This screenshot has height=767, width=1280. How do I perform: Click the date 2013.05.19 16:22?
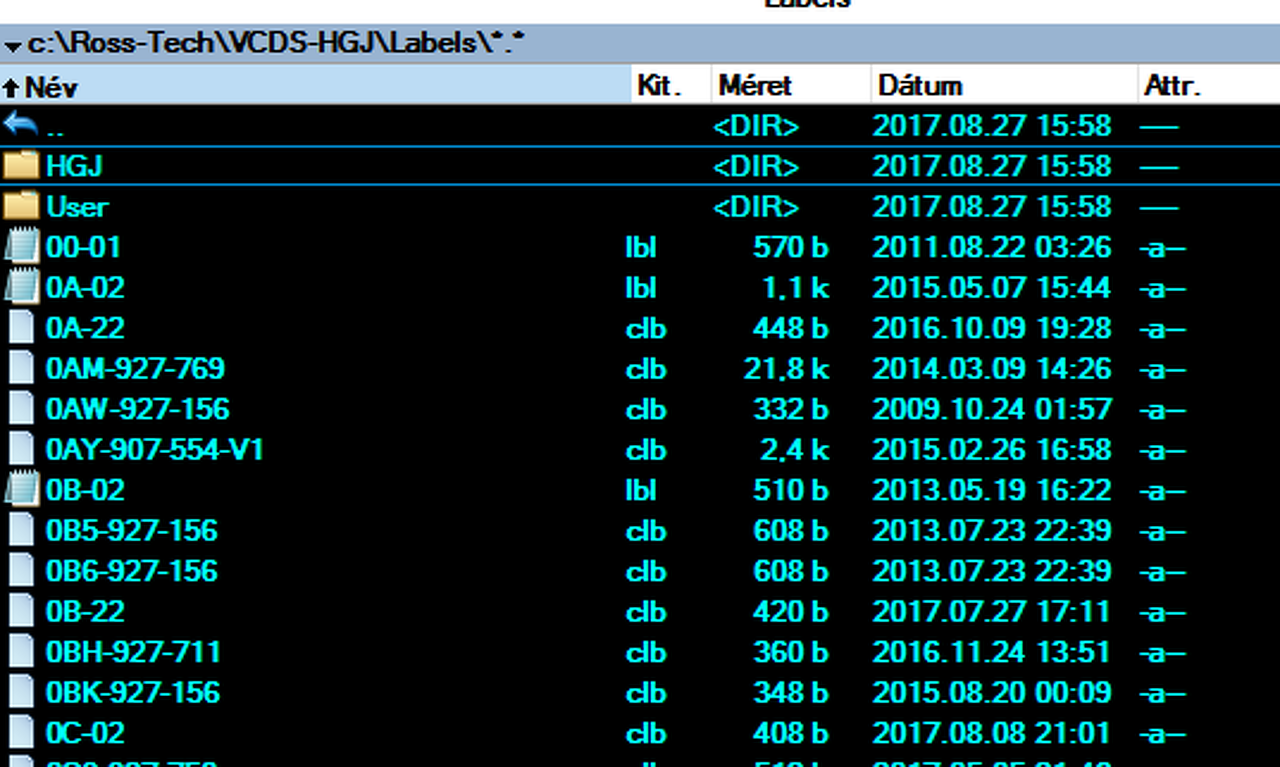click(992, 490)
